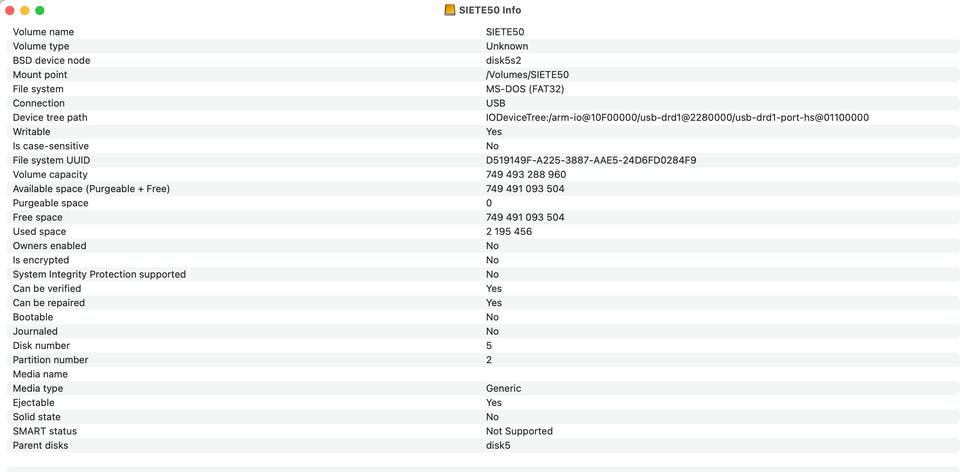Select the Media type Generic value
Viewport: 960px width, 472px height.
pos(503,389)
